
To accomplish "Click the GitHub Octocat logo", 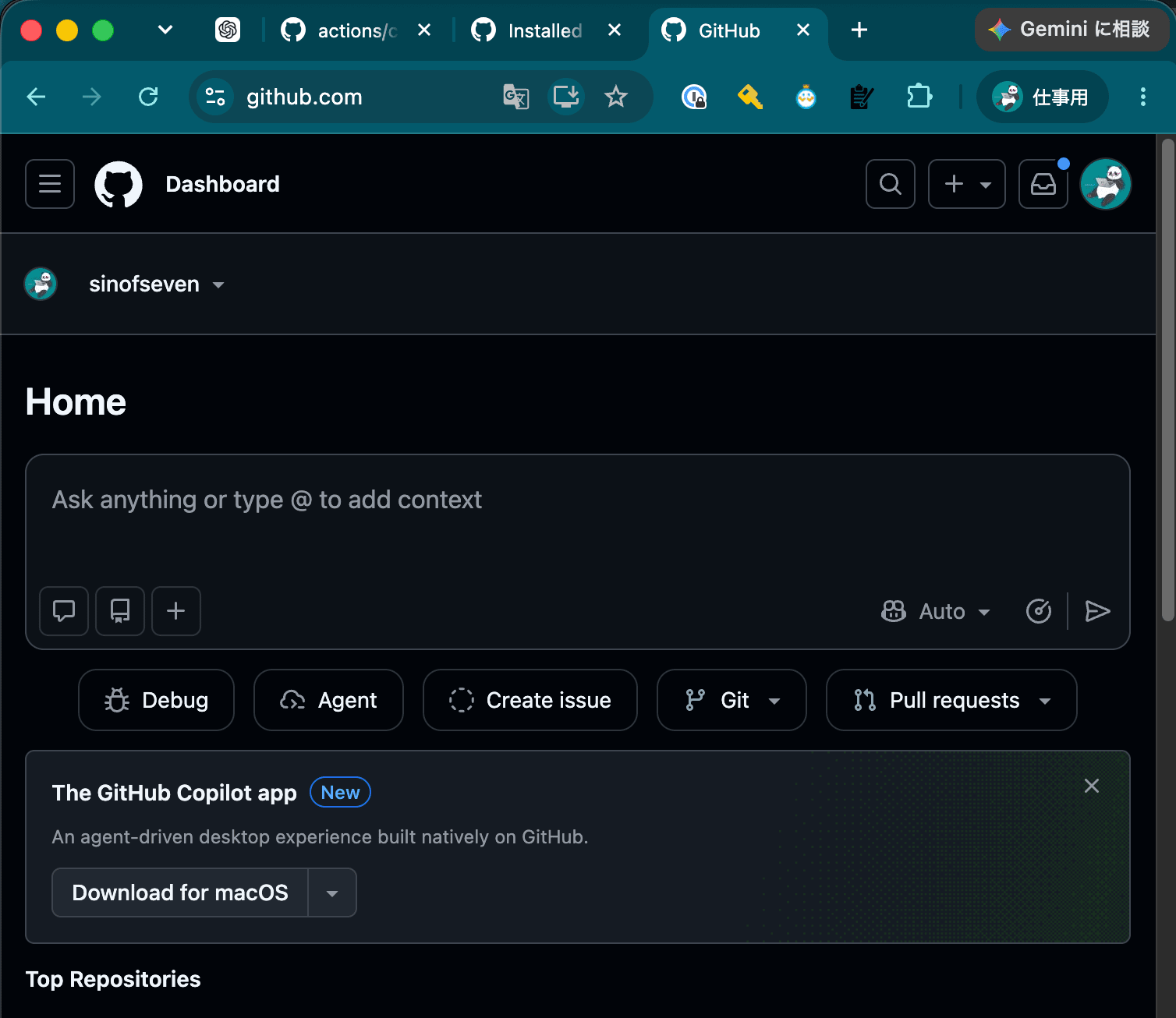I will [x=119, y=184].
